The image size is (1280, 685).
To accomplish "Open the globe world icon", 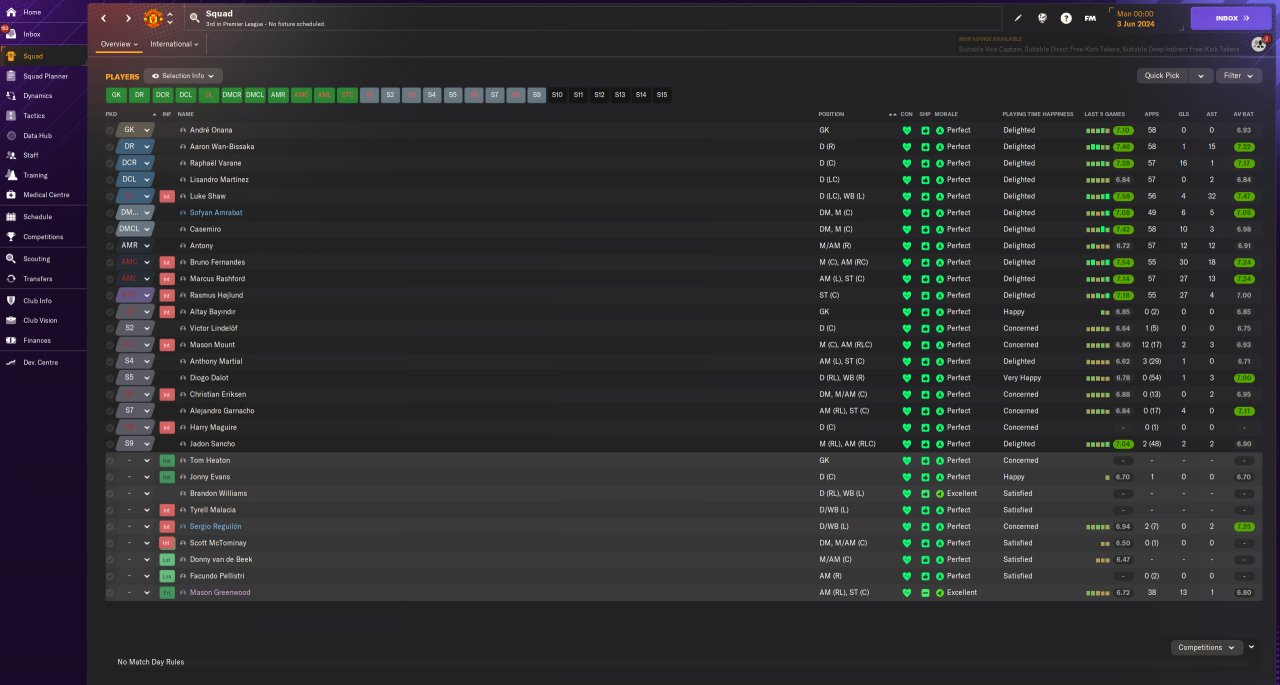I will point(1042,18).
